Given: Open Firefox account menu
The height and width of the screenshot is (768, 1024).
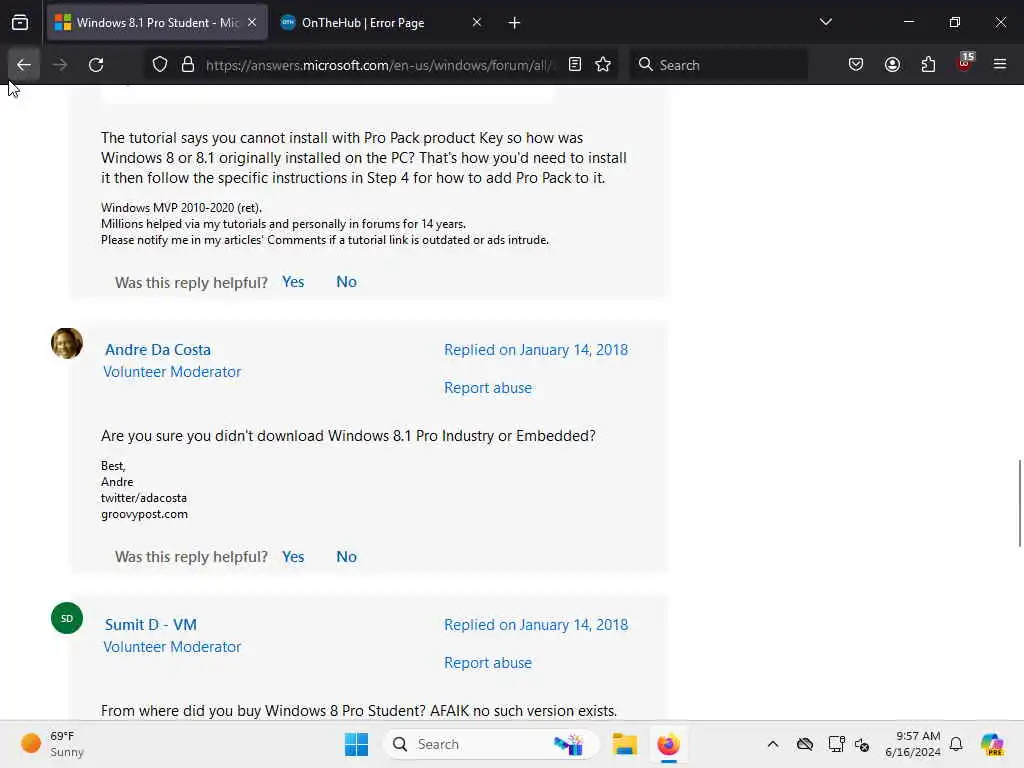Looking at the screenshot, I should point(892,65).
